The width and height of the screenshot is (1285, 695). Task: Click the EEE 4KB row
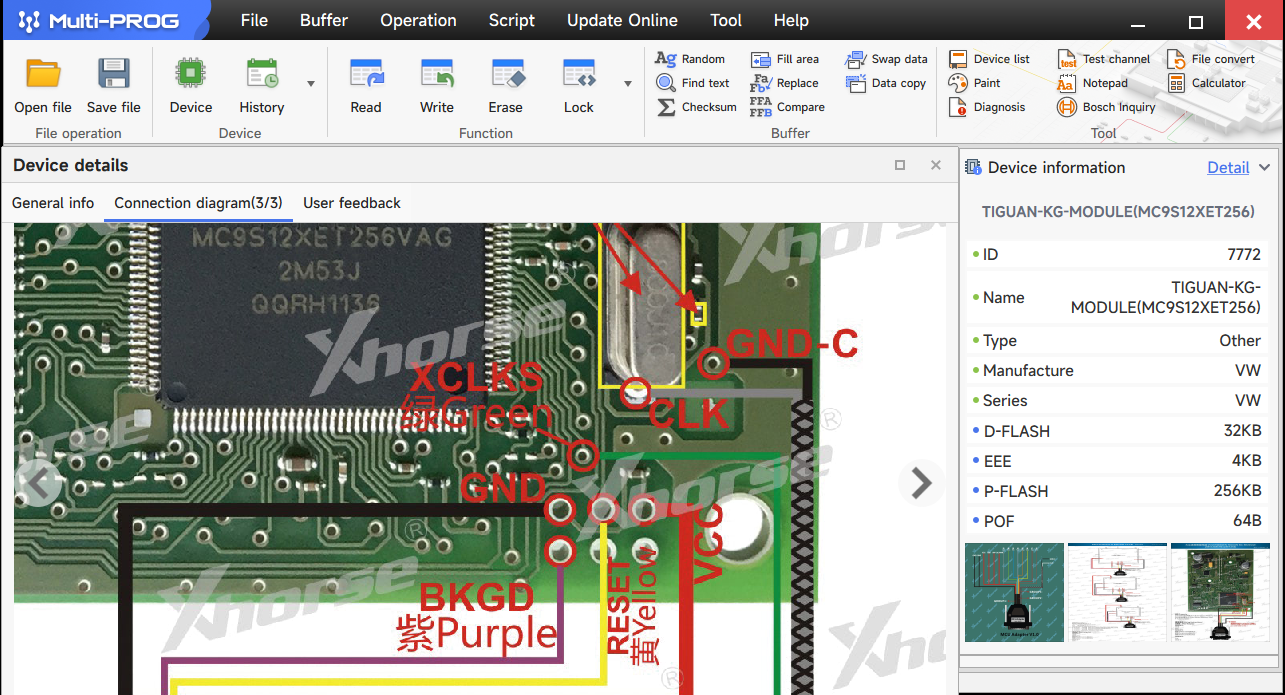click(1116, 461)
